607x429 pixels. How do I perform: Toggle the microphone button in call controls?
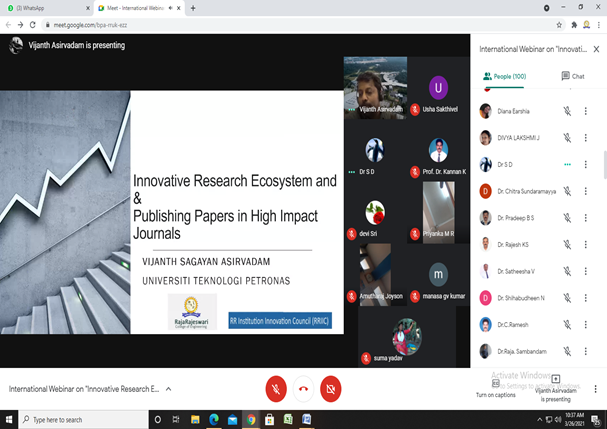pyautogui.click(x=276, y=389)
